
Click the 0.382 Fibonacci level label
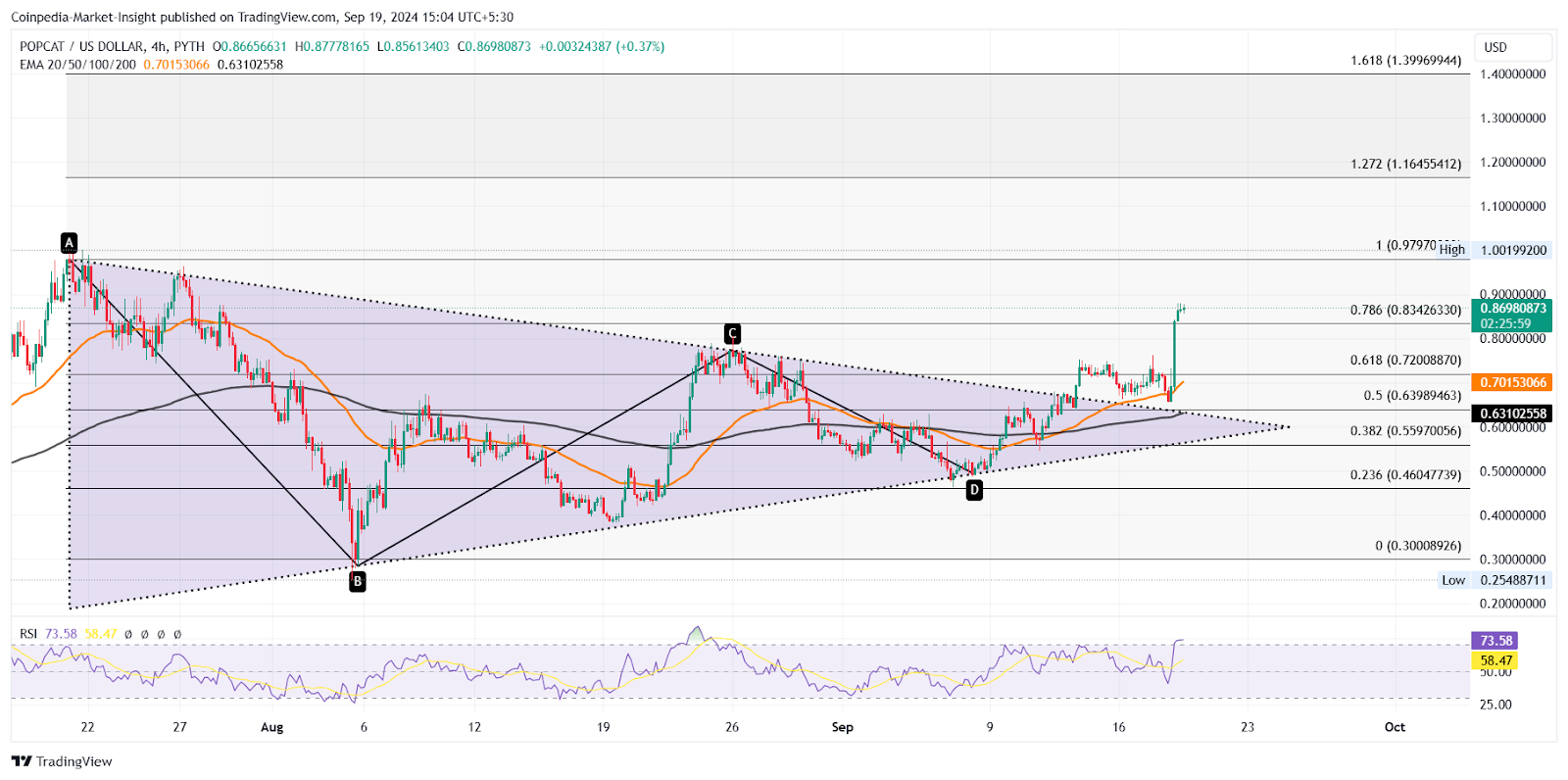click(1405, 430)
